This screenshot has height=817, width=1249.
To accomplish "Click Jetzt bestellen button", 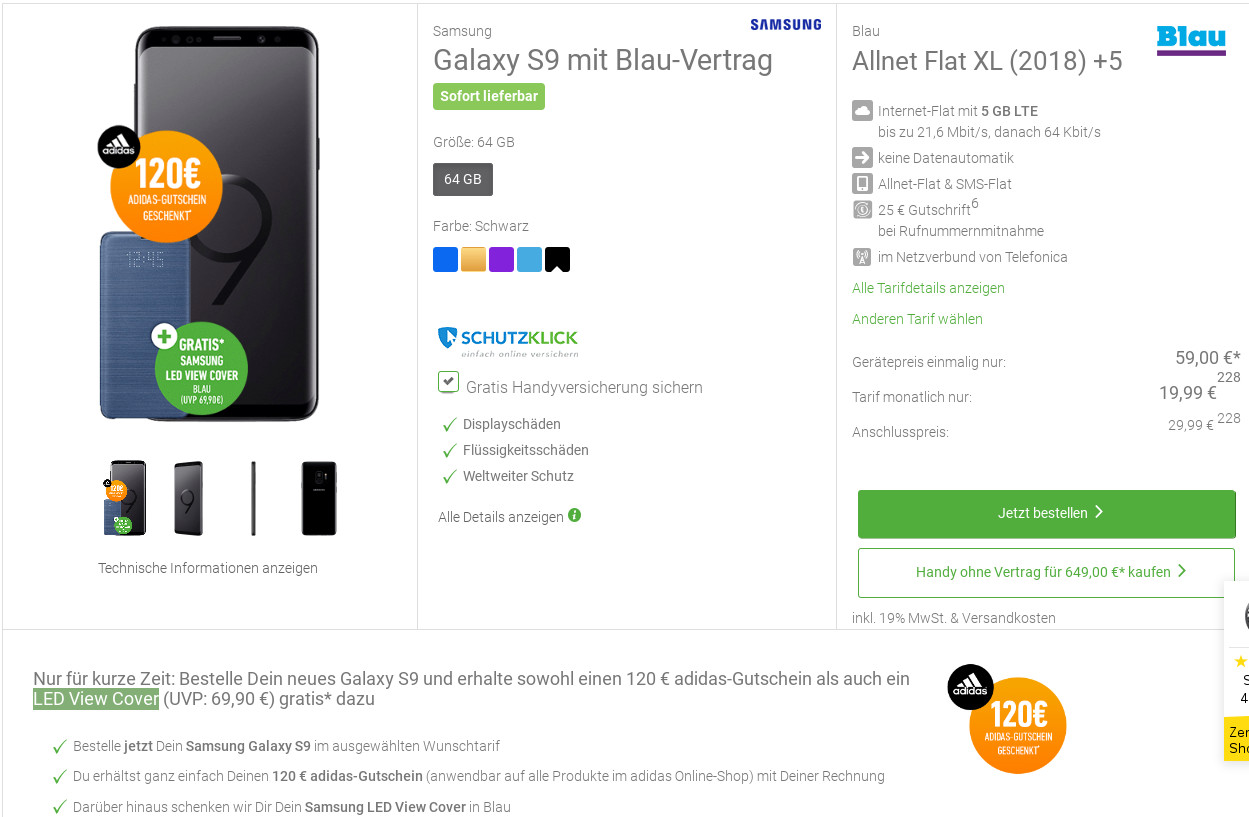I will [1046, 513].
